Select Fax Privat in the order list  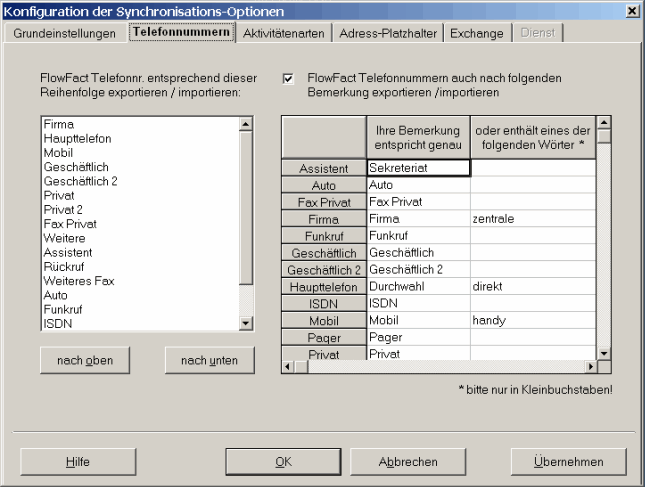(x=141, y=224)
